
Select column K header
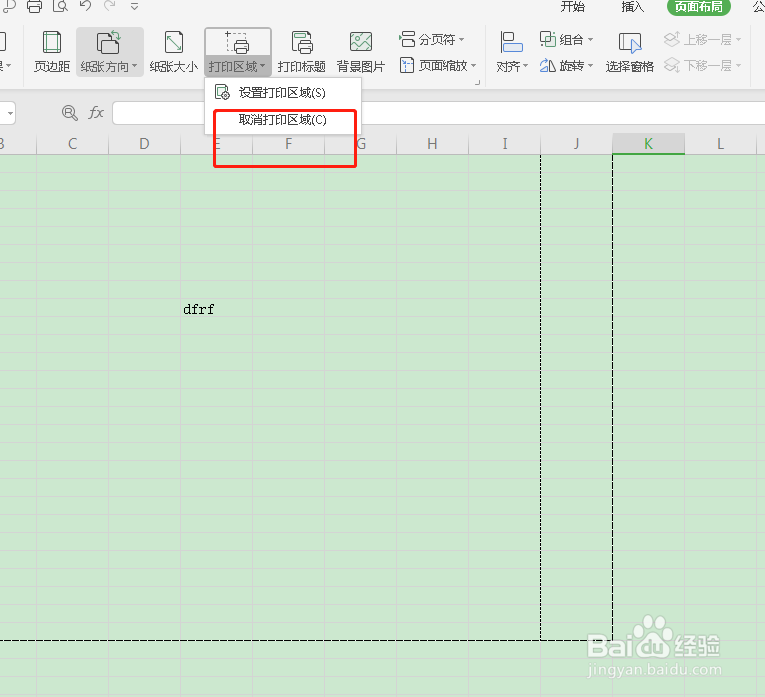point(648,144)
